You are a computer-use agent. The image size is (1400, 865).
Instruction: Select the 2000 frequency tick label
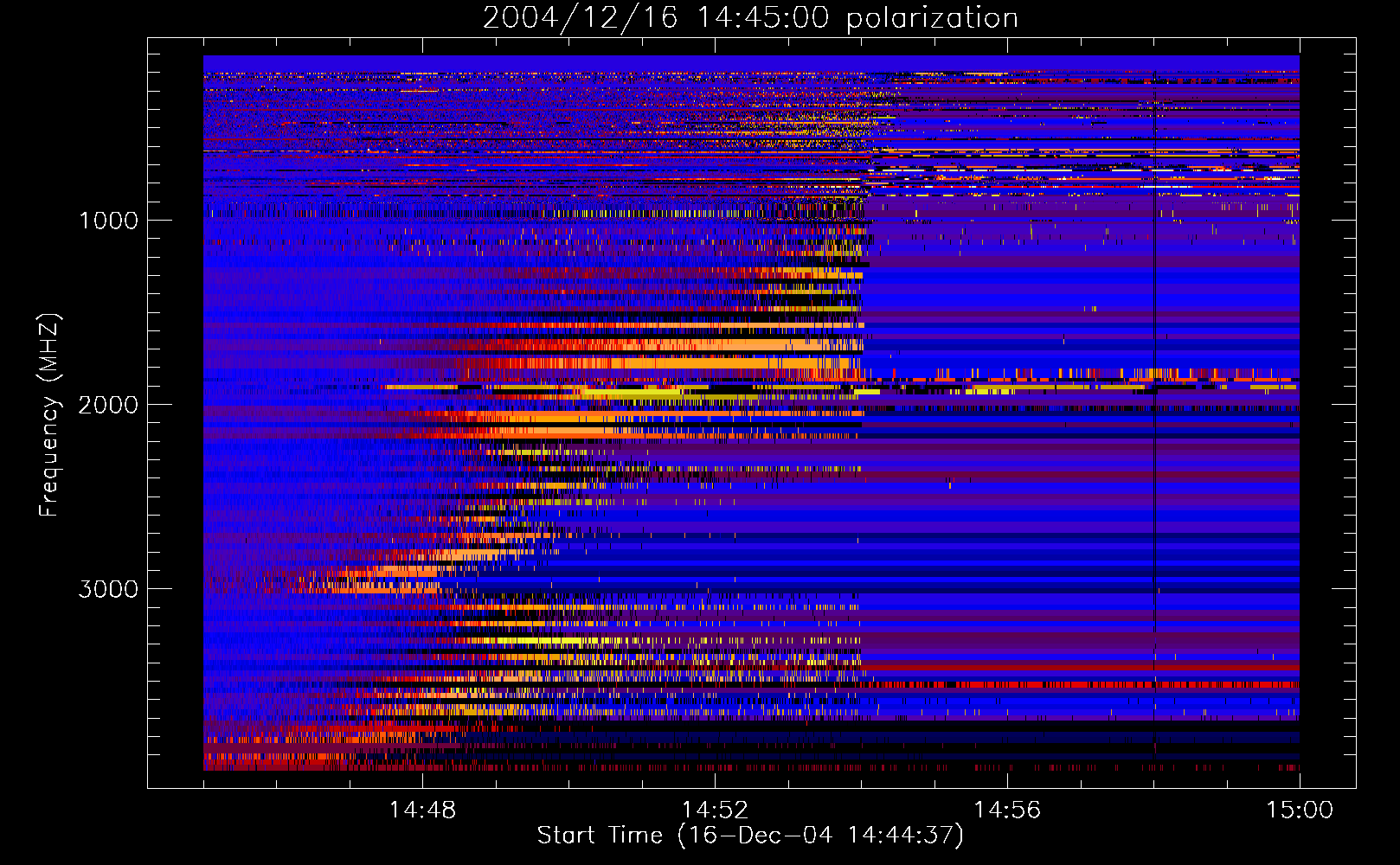[108, 405]
